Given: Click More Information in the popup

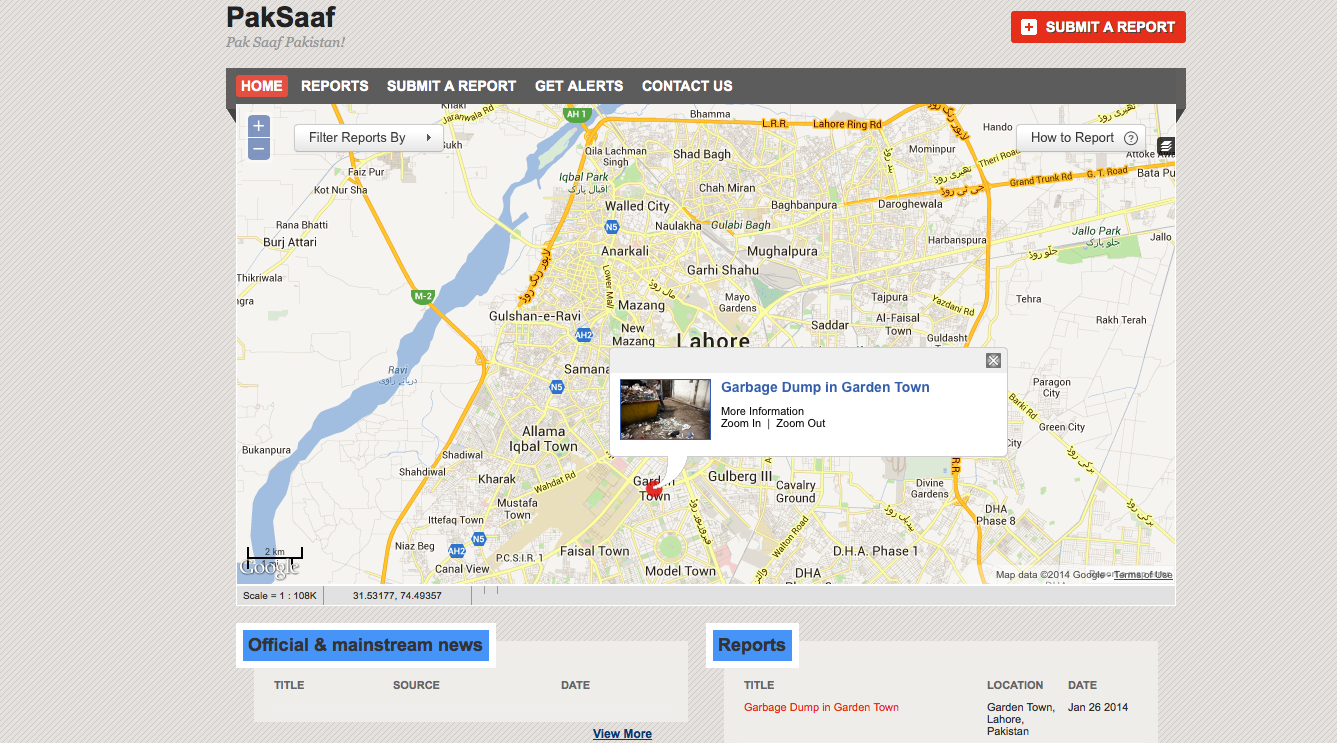Looking at the screenshot, I should (x=762, y=411).
